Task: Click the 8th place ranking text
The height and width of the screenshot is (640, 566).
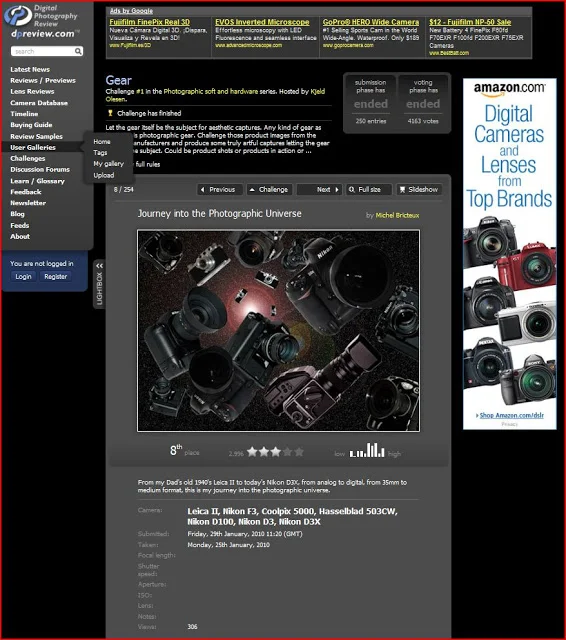Action: coord(184,451)
